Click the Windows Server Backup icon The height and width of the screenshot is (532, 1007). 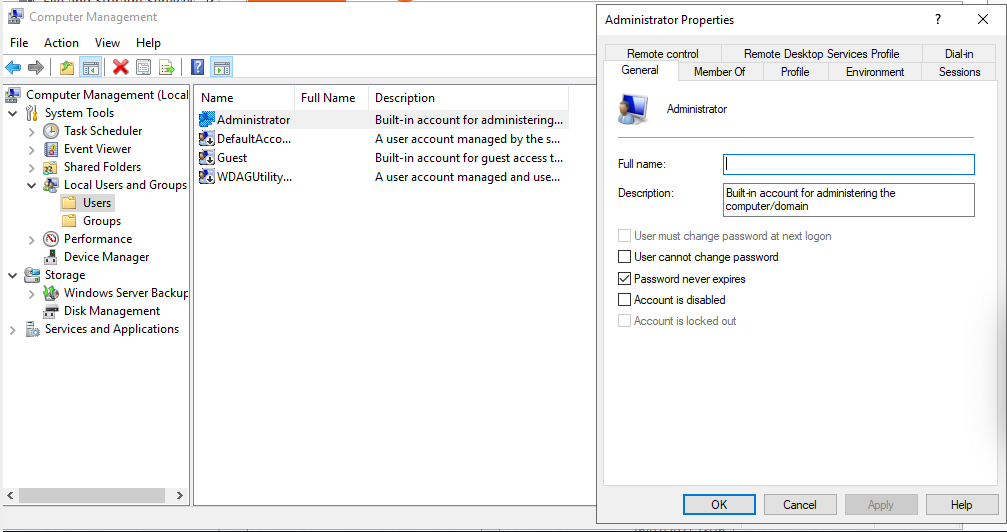51,293
